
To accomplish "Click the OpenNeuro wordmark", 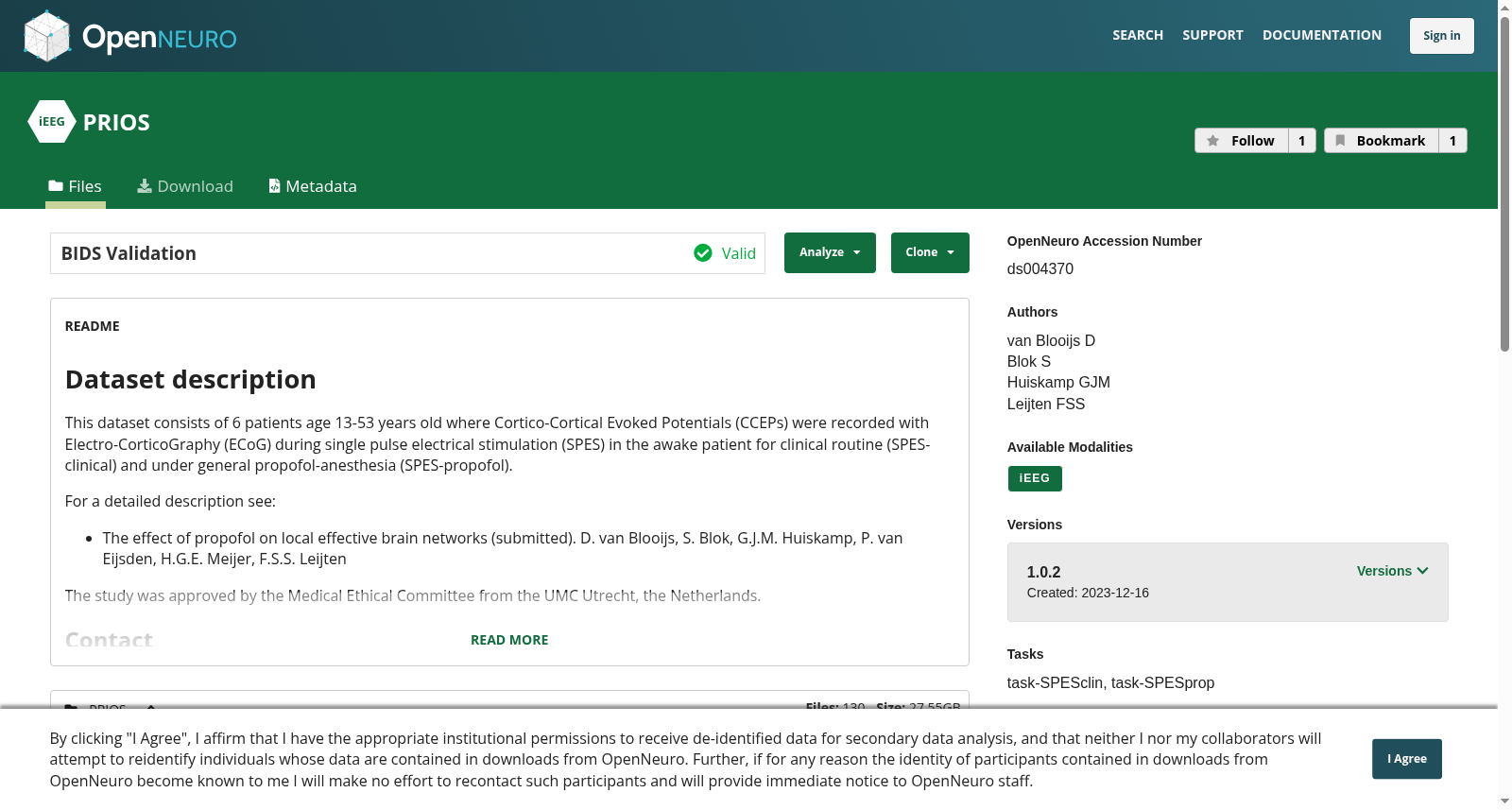I will 160,38.
